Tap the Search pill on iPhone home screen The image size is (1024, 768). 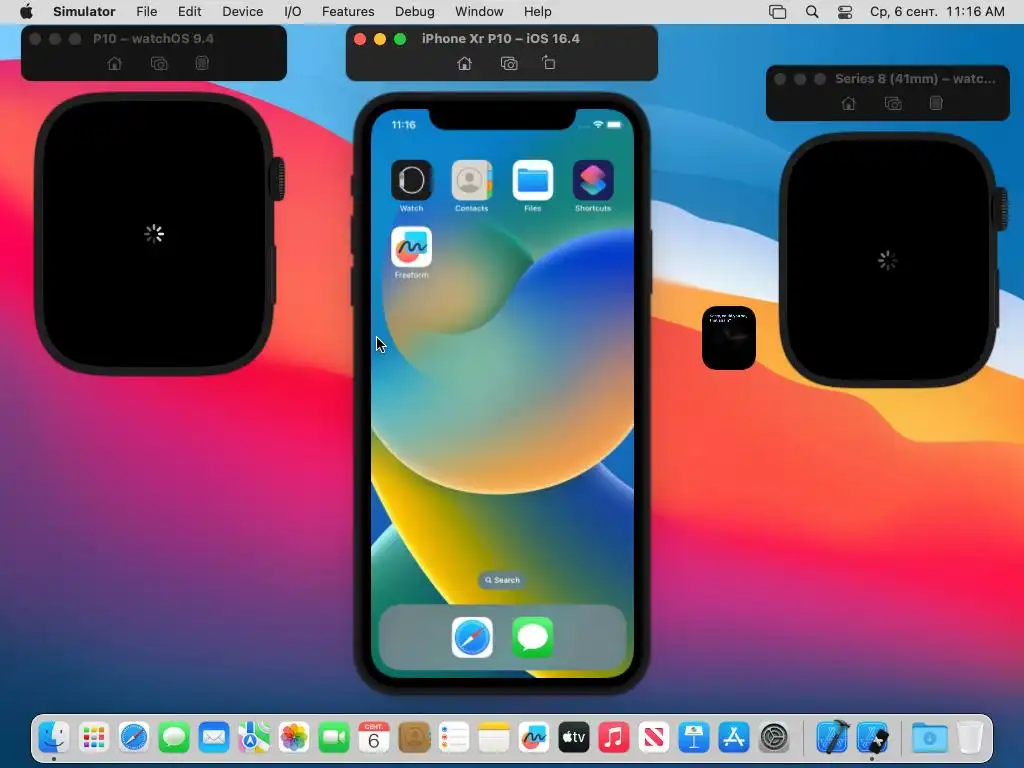[x=502, y=580]
